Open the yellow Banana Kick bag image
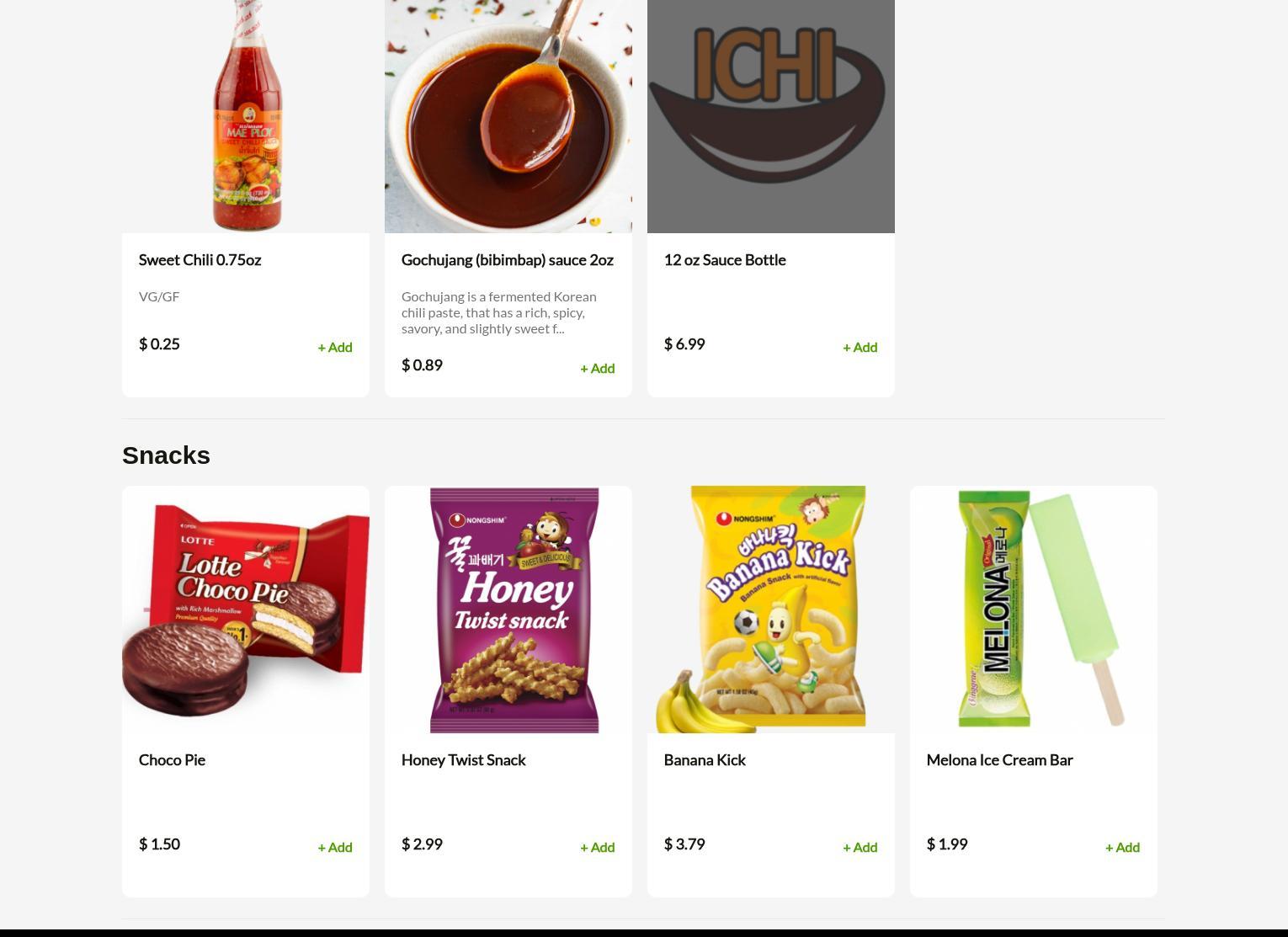Image resolution: width=1288 pixels, height=937 pixels. pyautogui.click(x=771, y=610)
